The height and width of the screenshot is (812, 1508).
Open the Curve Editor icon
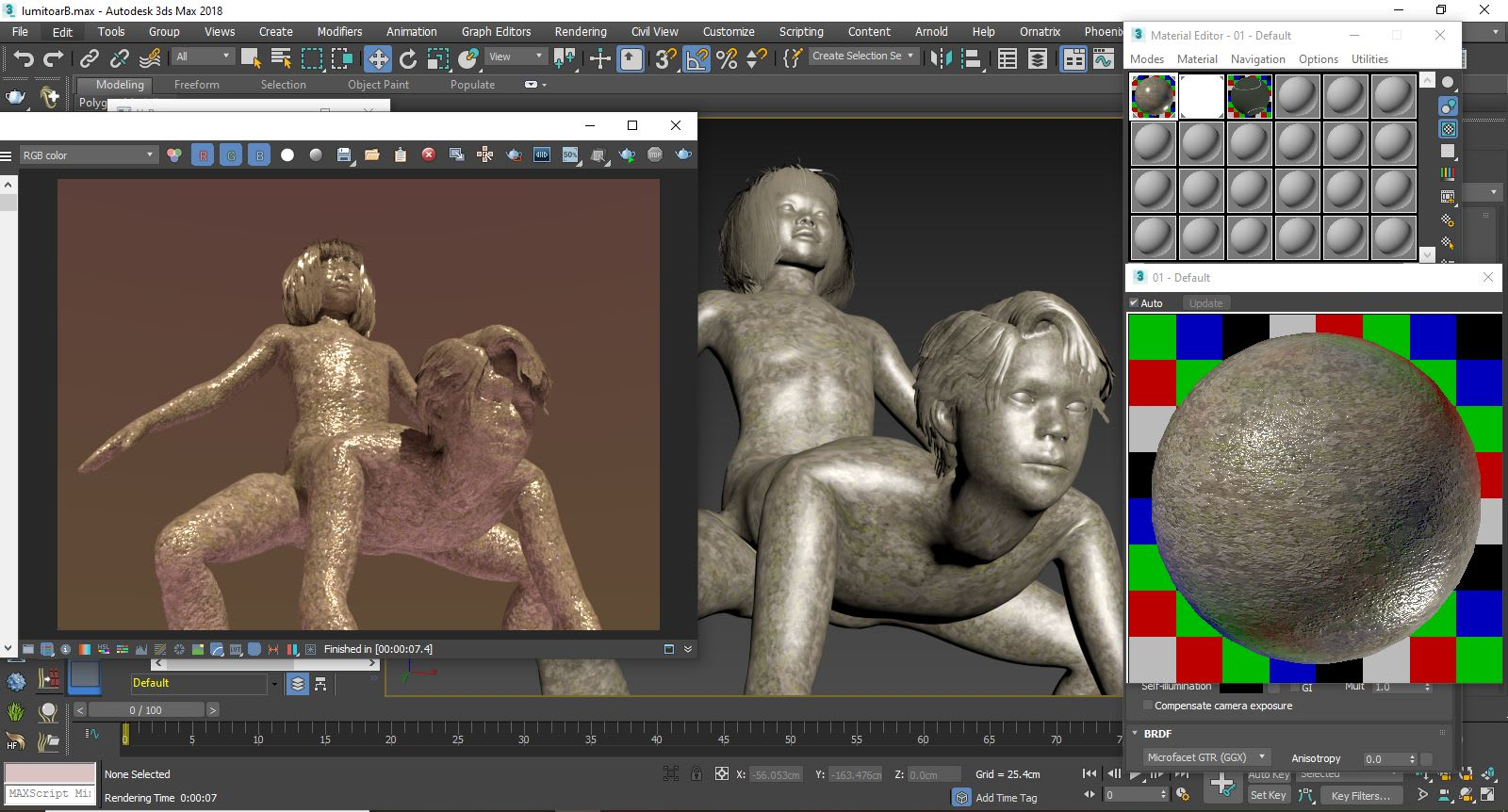tap(1104, 58)
